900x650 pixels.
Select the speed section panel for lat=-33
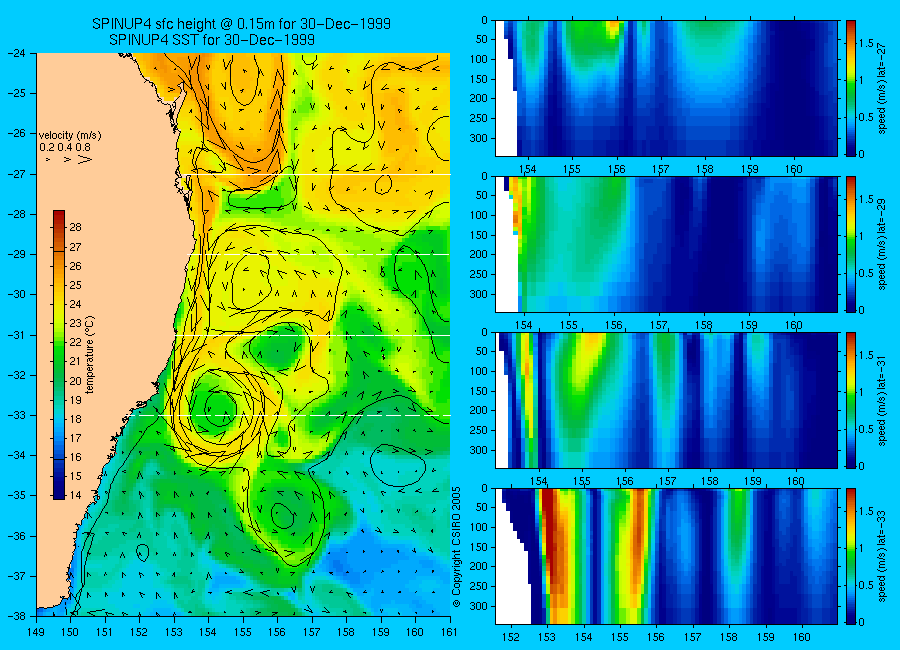666,556
